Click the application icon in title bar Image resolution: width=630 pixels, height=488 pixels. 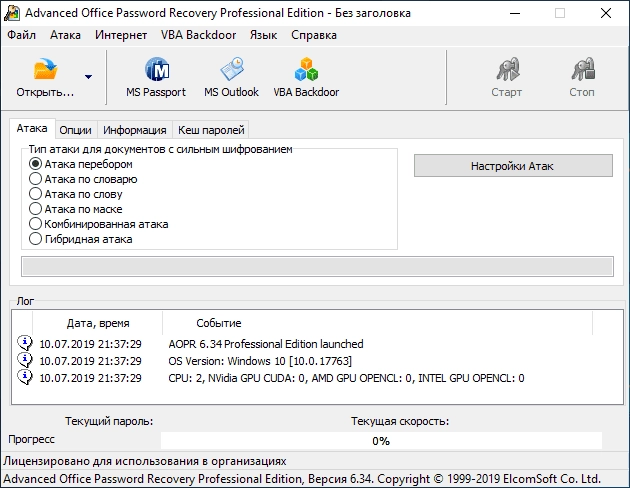pyautogui.click(x=12, y=13)
